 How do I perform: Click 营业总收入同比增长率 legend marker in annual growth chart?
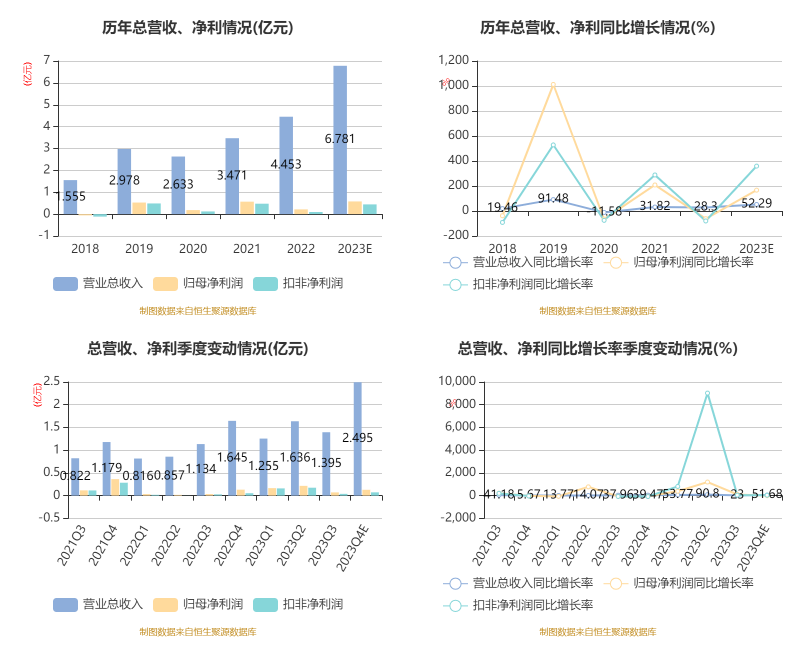455,263
